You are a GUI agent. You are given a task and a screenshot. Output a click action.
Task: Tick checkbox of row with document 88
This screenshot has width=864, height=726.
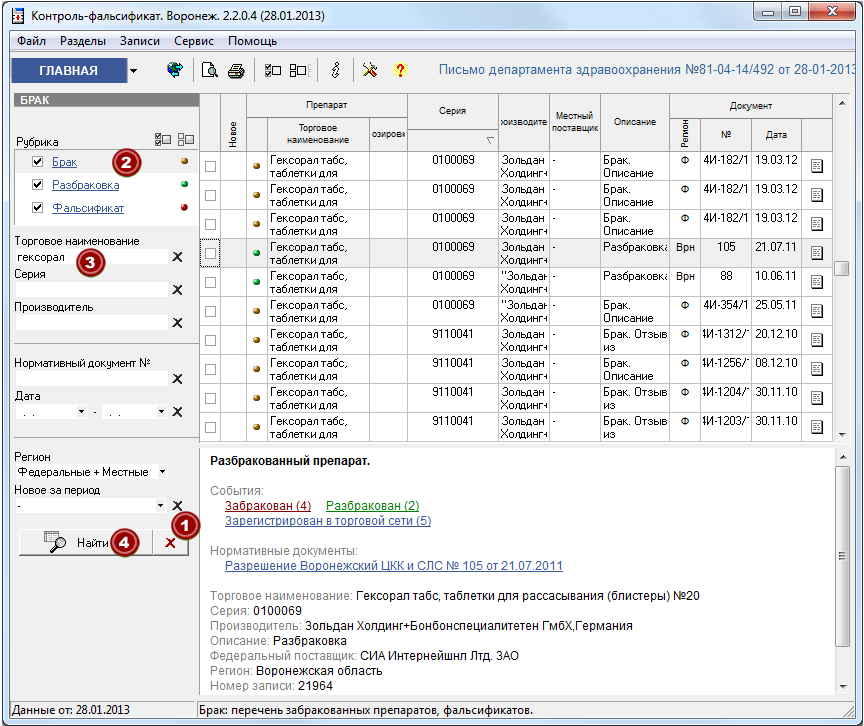(210, 283)
